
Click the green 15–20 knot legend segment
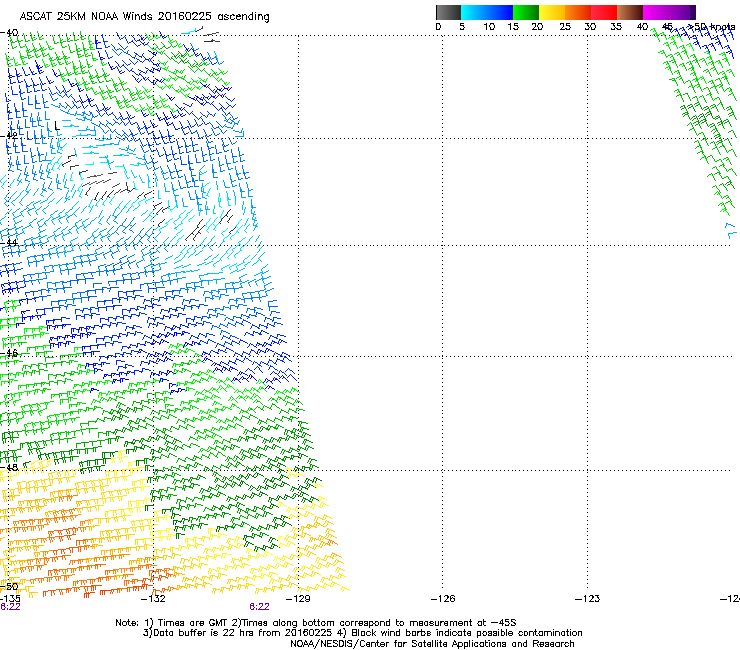point(526,12)
